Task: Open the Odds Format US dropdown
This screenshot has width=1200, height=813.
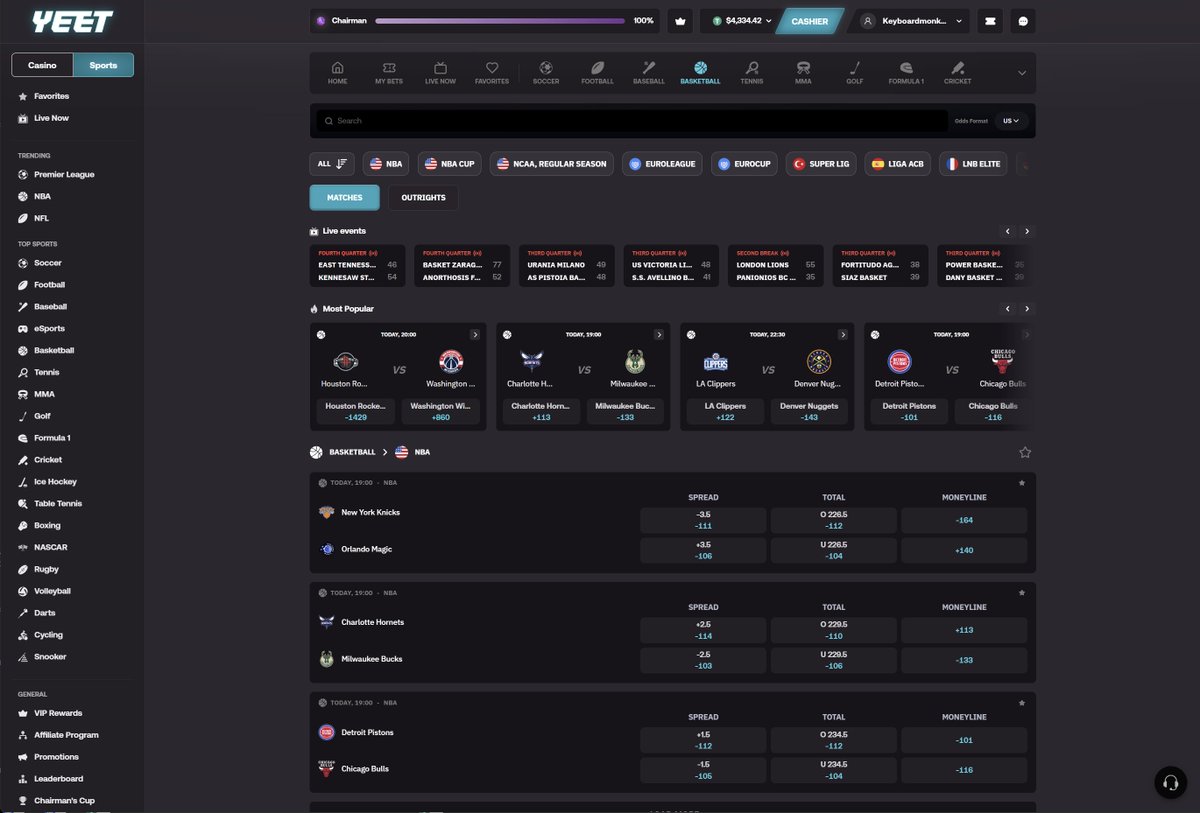Action: click(1011, 121)
